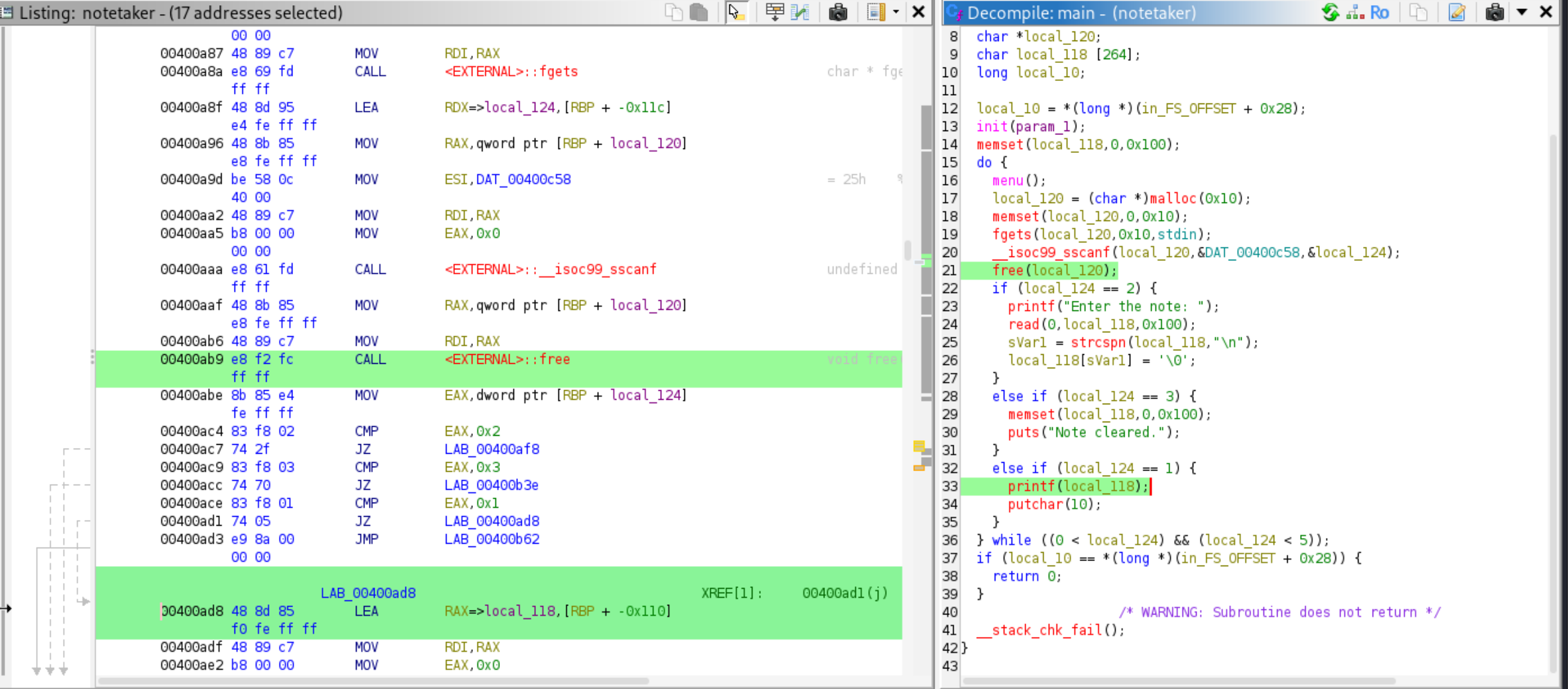This screenshot has width=1568, height=689.
Task: Click the LAB_00400af8 jump target label
Action: click(x=492, y=449)
